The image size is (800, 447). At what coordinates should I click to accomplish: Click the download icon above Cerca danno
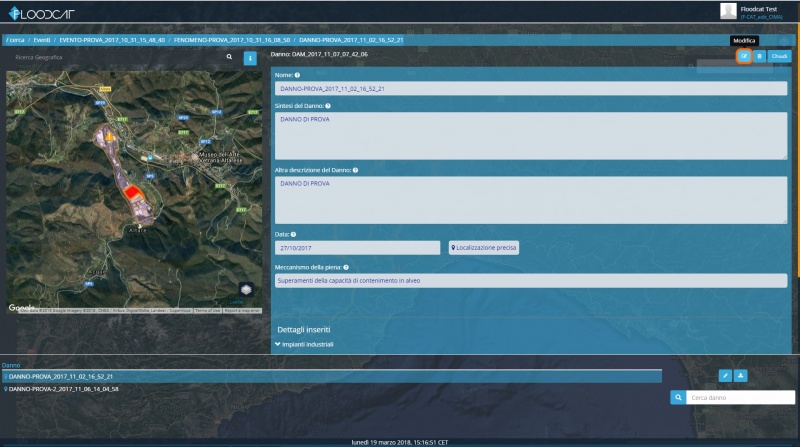tap(740, 376)
